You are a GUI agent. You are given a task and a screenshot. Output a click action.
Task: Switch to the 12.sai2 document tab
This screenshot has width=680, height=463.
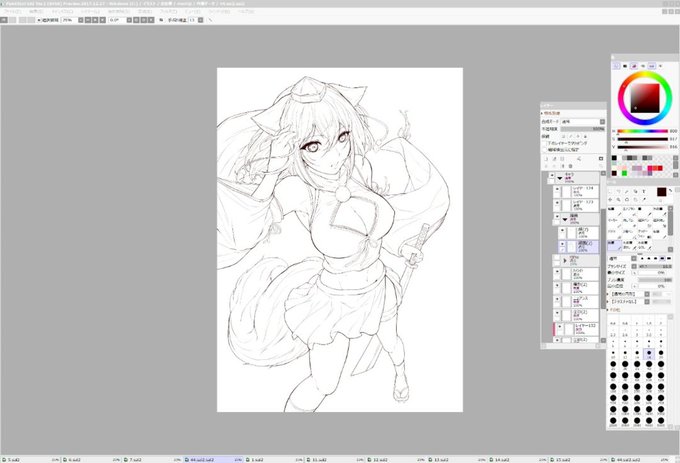click(x=396, y=460)
